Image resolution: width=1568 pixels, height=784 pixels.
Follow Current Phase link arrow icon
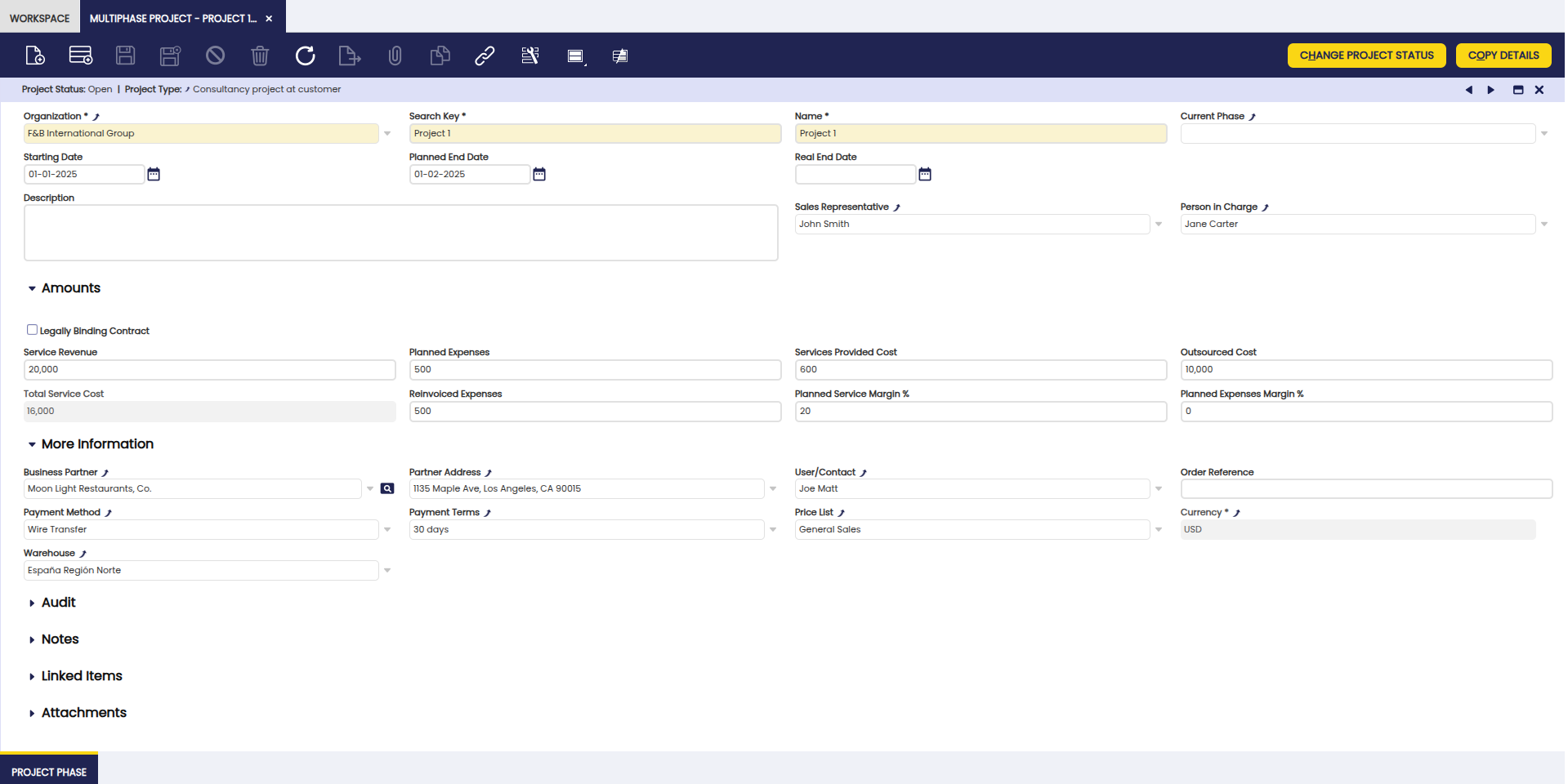point(1252,117)
